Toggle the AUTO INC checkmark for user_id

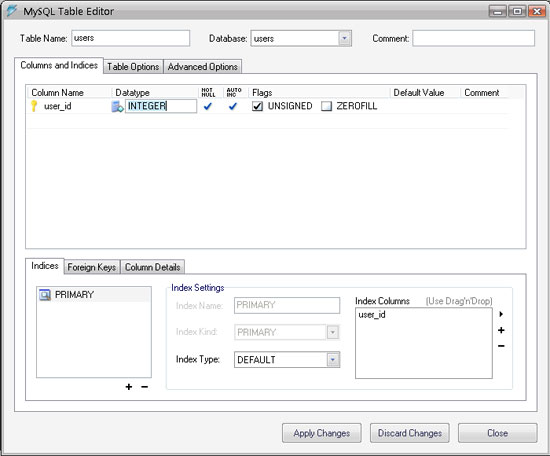(233, 106)
